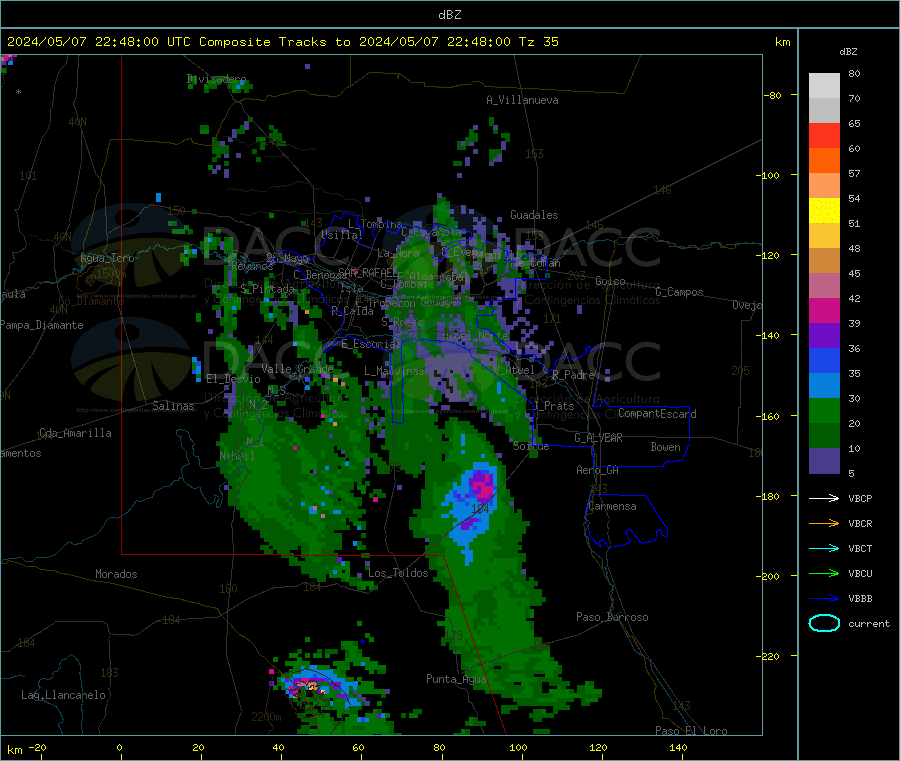Pick the light grey 70 dBZ swatch
The height and width of the screenshot is (761, 900).
pos(824,86)
